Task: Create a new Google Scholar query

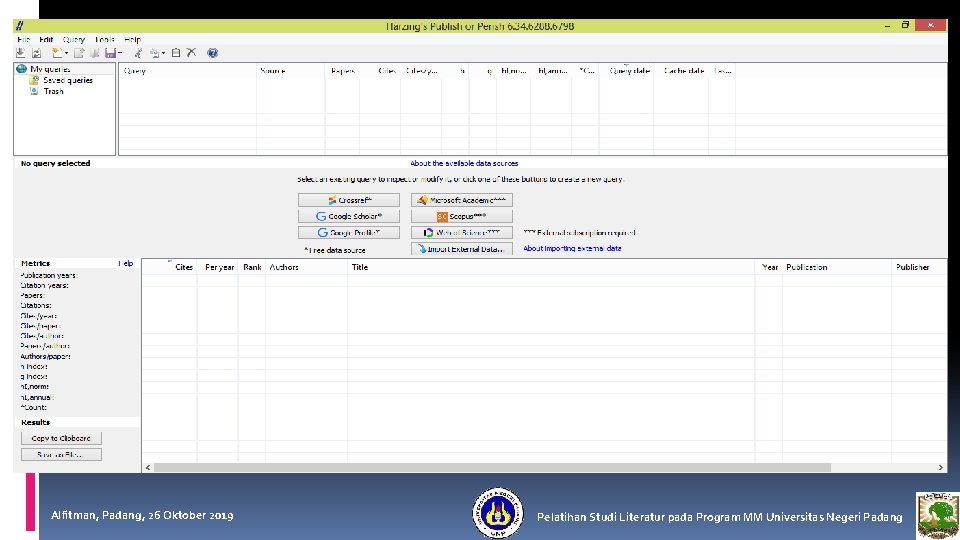Action: click(349, 216)
